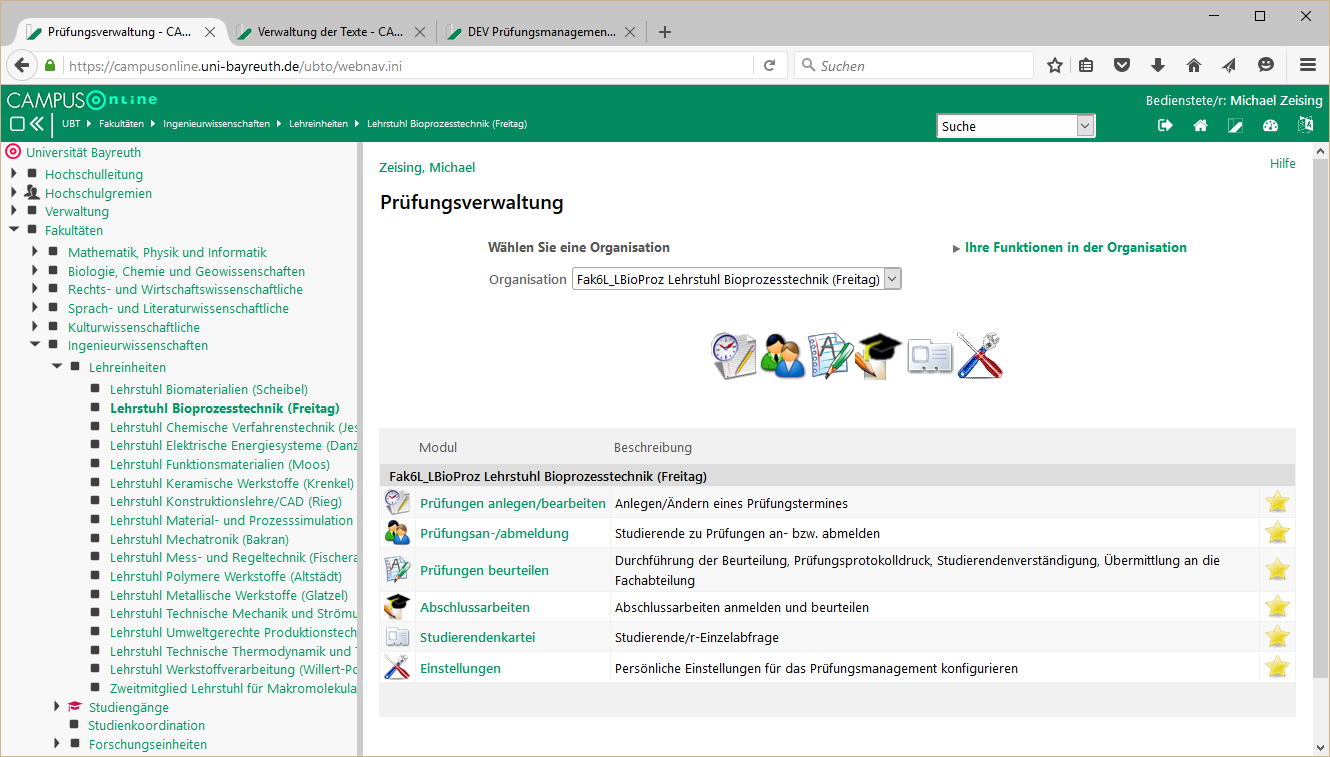Open the large Studierendenkartei card icon
1330x757 pixels.
[x=929, y=356]
